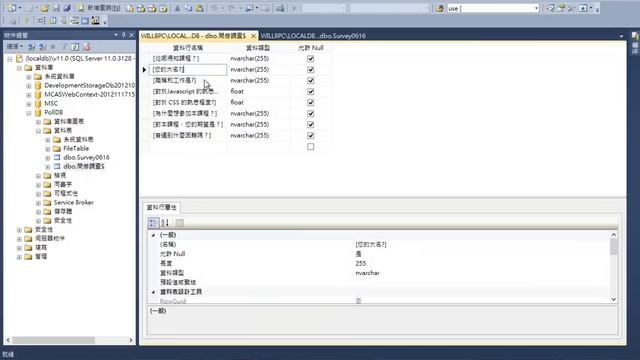The image size is (640, 360).
Task: Expand the MCASWebContext database node
Action: tap(29, 95)
